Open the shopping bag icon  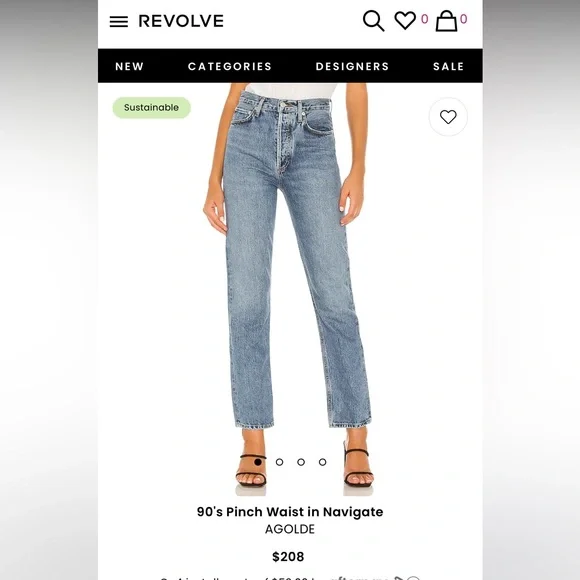(x=446, y=21)
